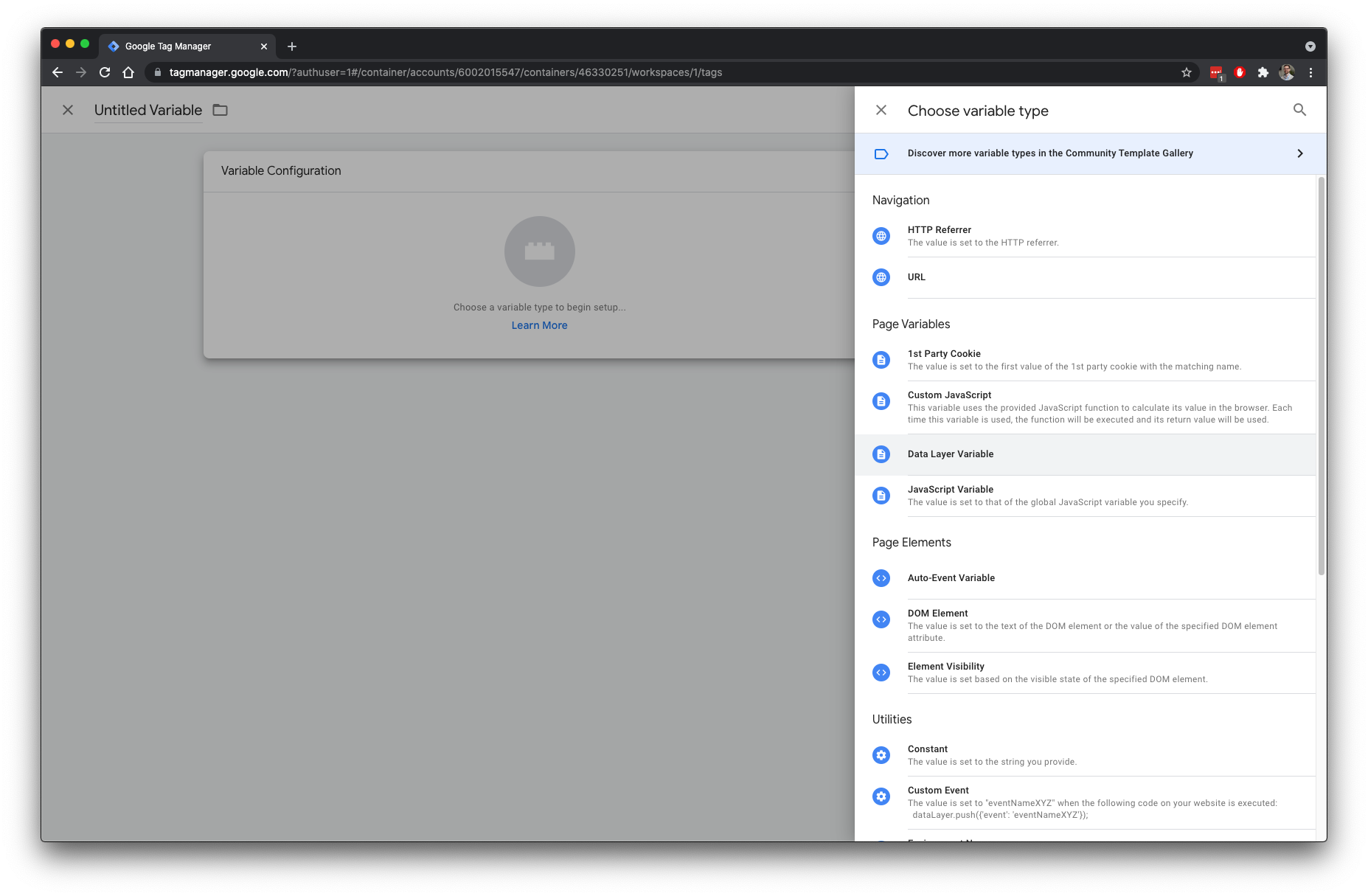Switch to Google Tag Manager tab
Screen dimensions: 1368x896
tap(187, 46)
